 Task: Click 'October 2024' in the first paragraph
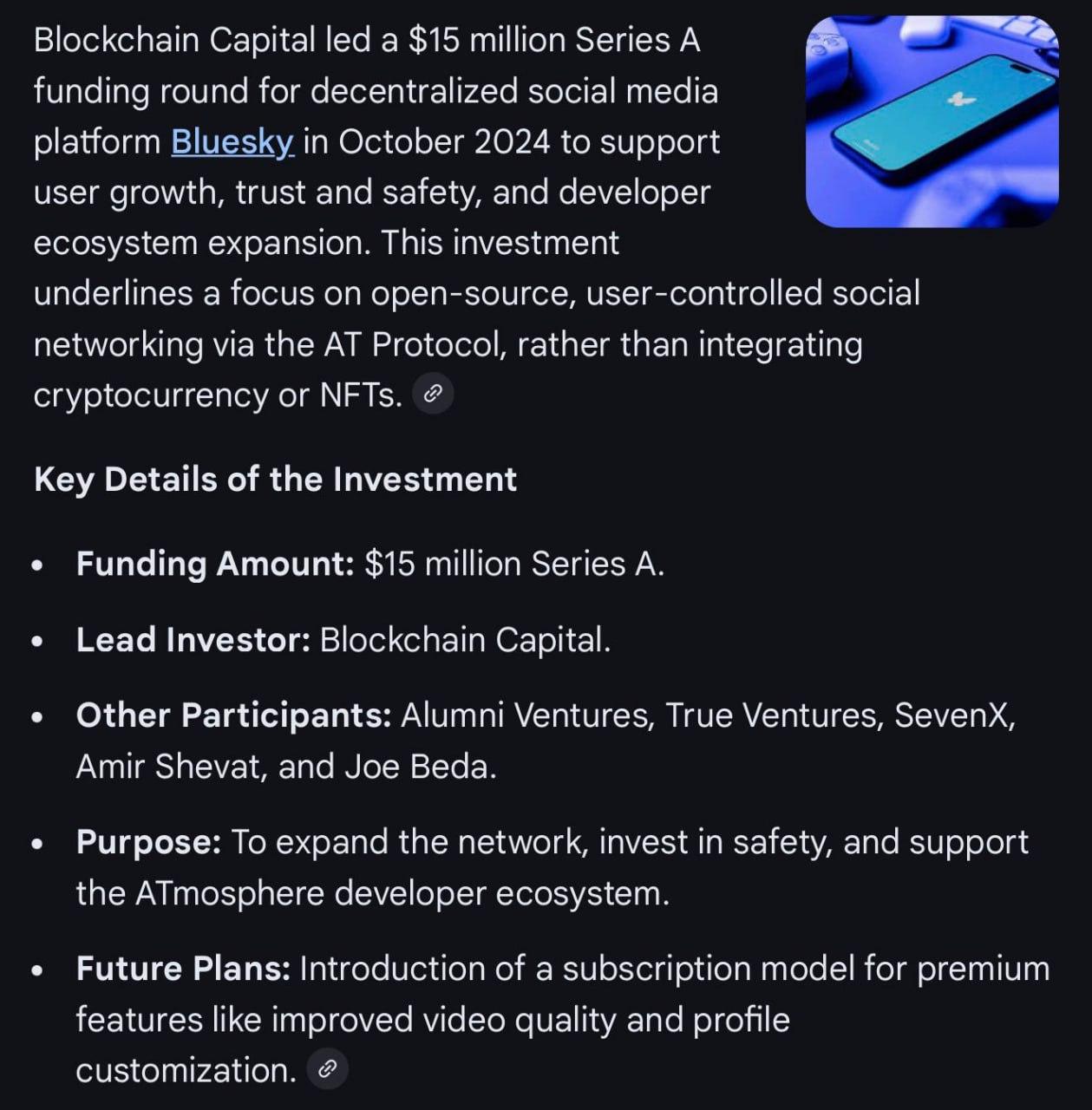[x=443, y=141]
